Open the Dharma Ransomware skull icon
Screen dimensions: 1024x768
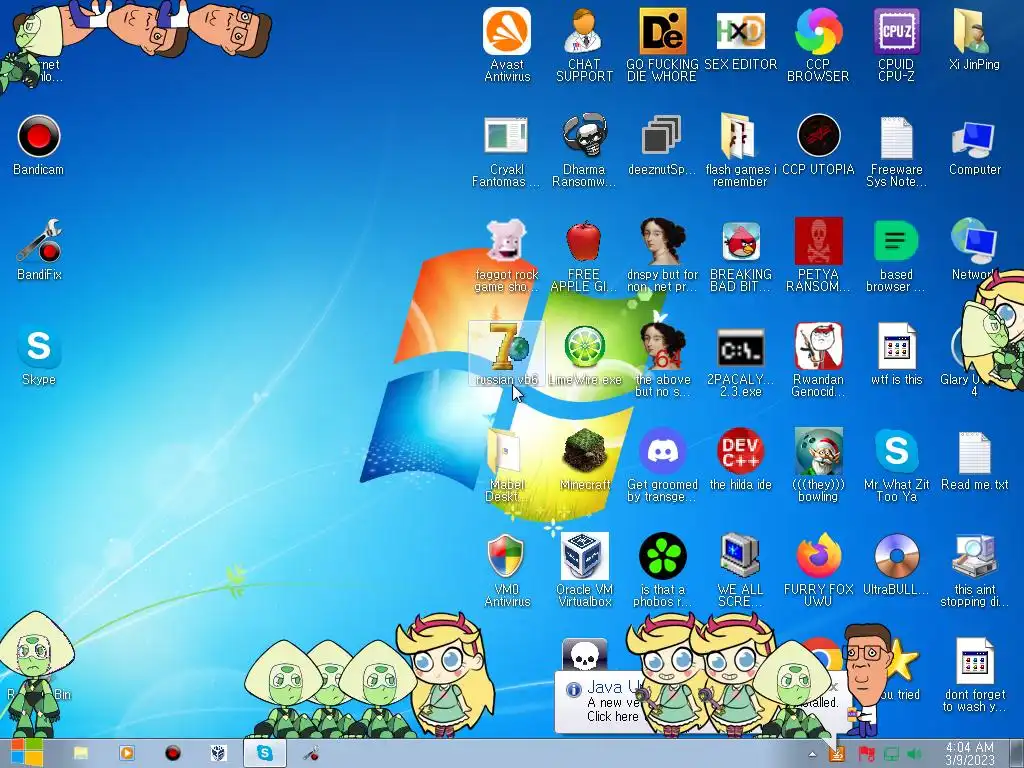coord(584,151)
